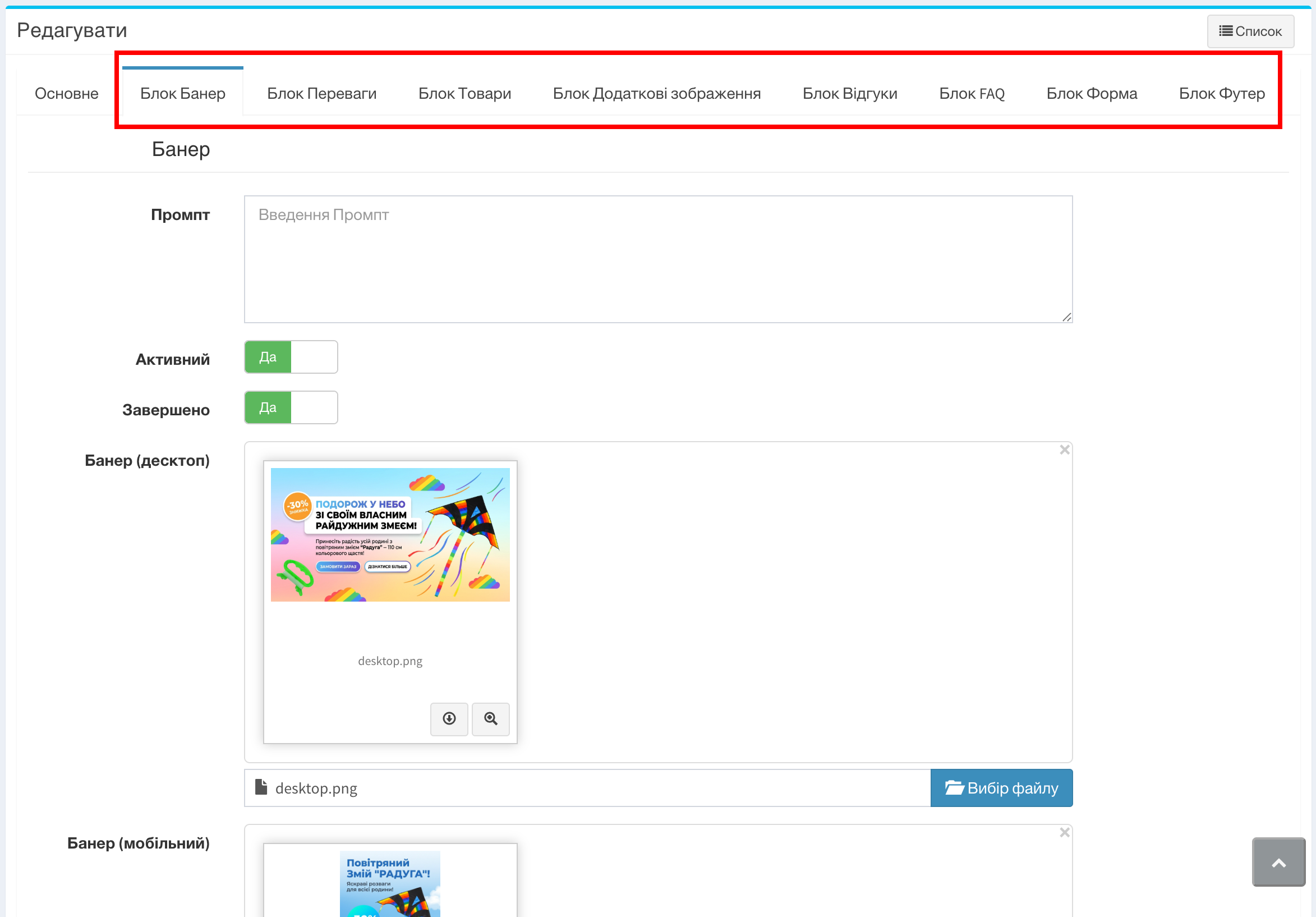This screenshot has width=1316, height=917.
Task: Go to the Блок Відгуки tab
Action: (x=849, y=93)
